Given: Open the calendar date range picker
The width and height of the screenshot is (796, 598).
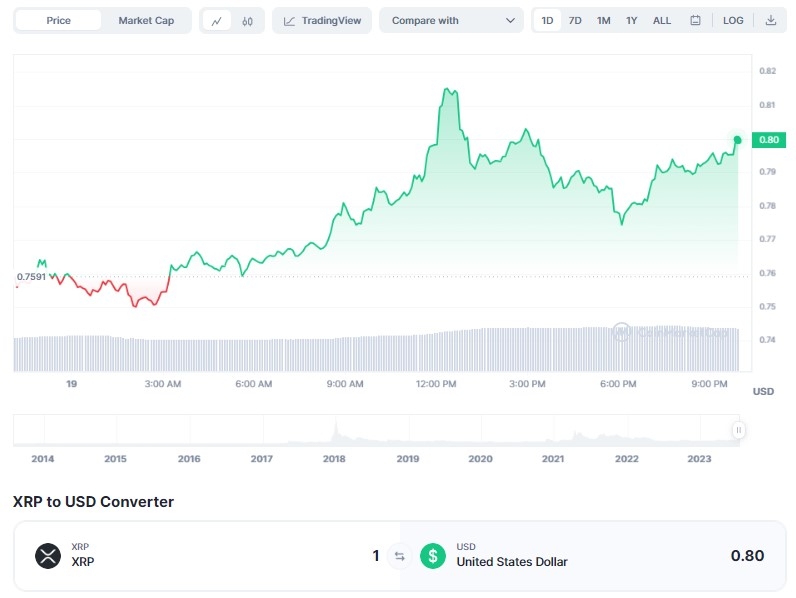Looking at the screenshot, I should [x=695, y=21].
